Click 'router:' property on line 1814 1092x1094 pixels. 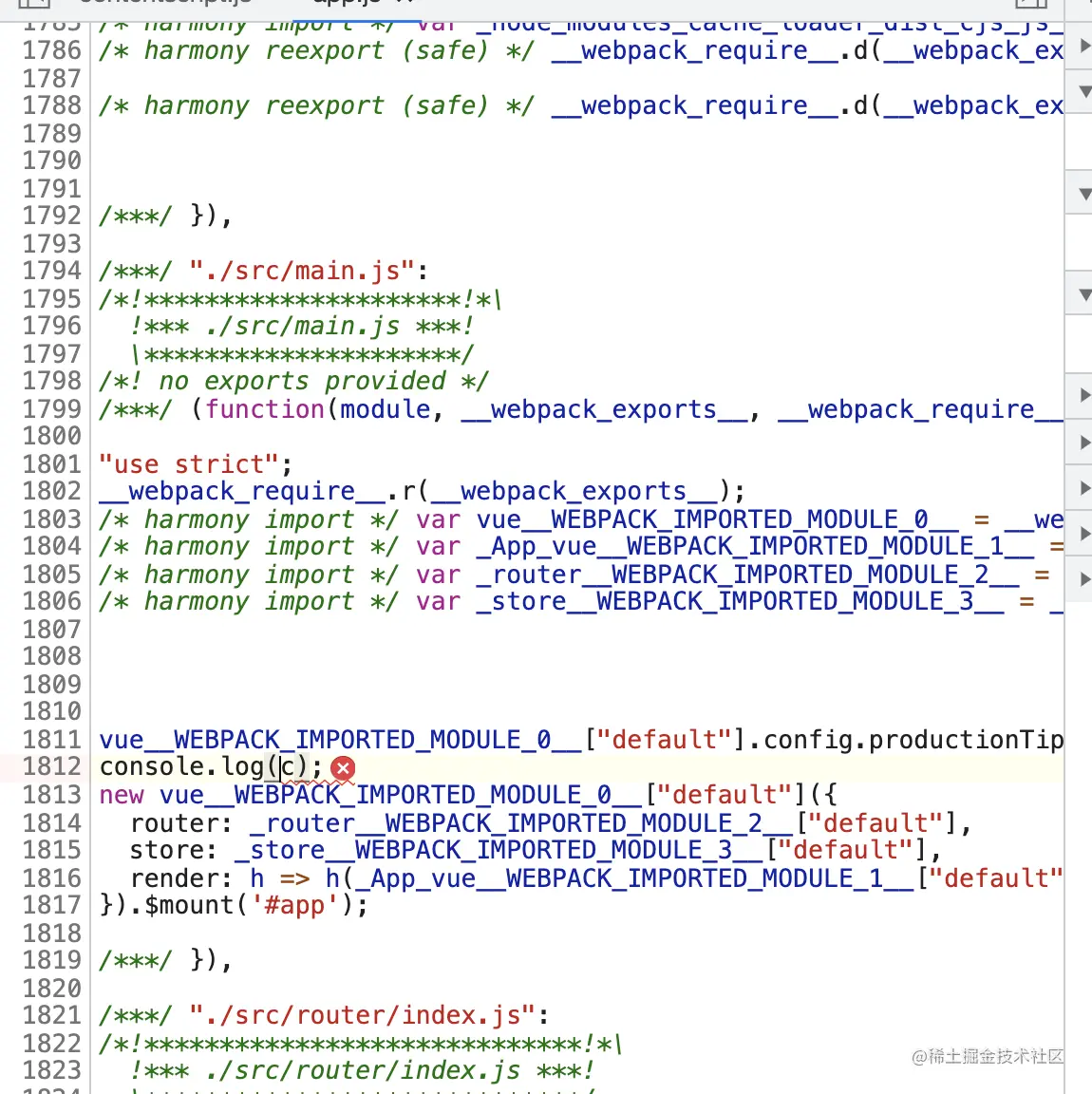pos(180,823)
